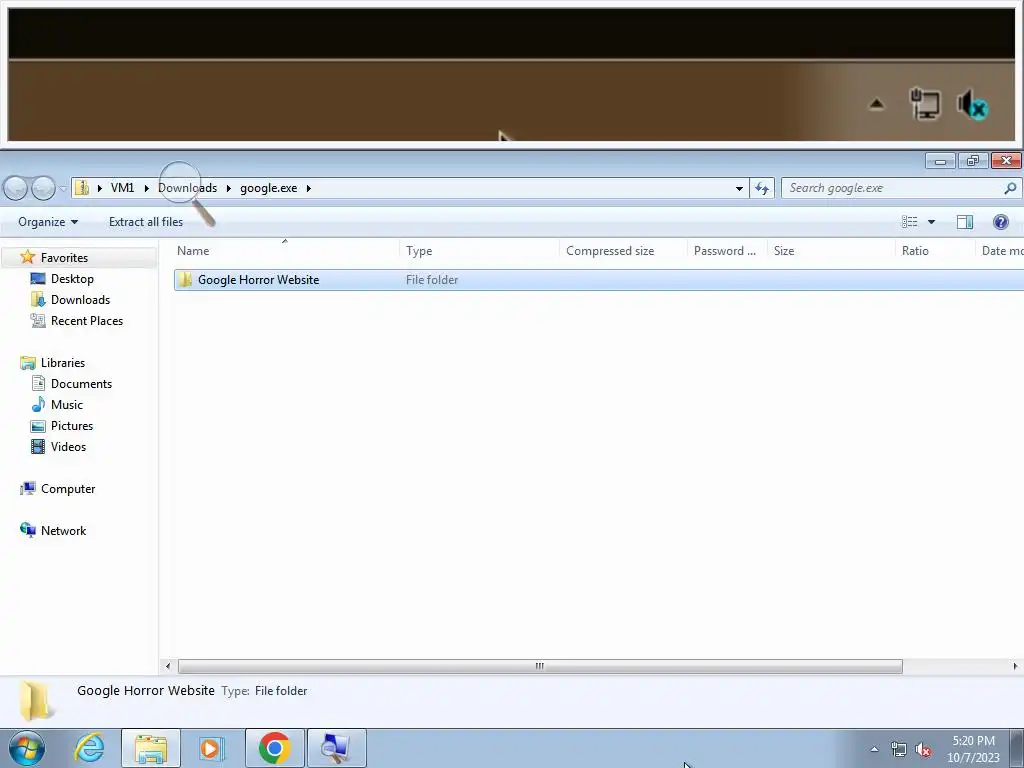Select Downloads in the address breadcrumb
The image size is (1024, 768).
click(x=187, y=188)
